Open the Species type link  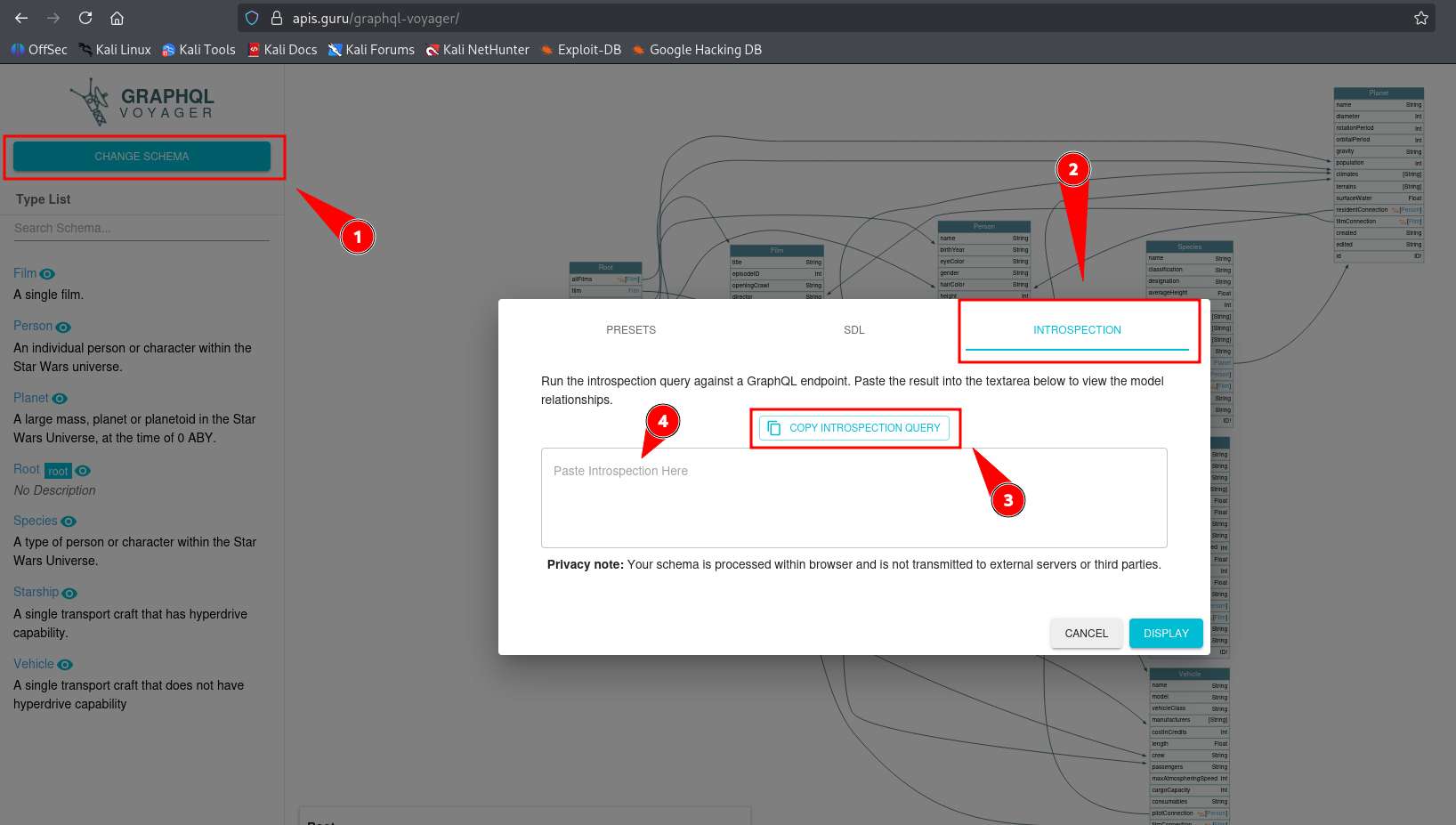click(35, 521)
